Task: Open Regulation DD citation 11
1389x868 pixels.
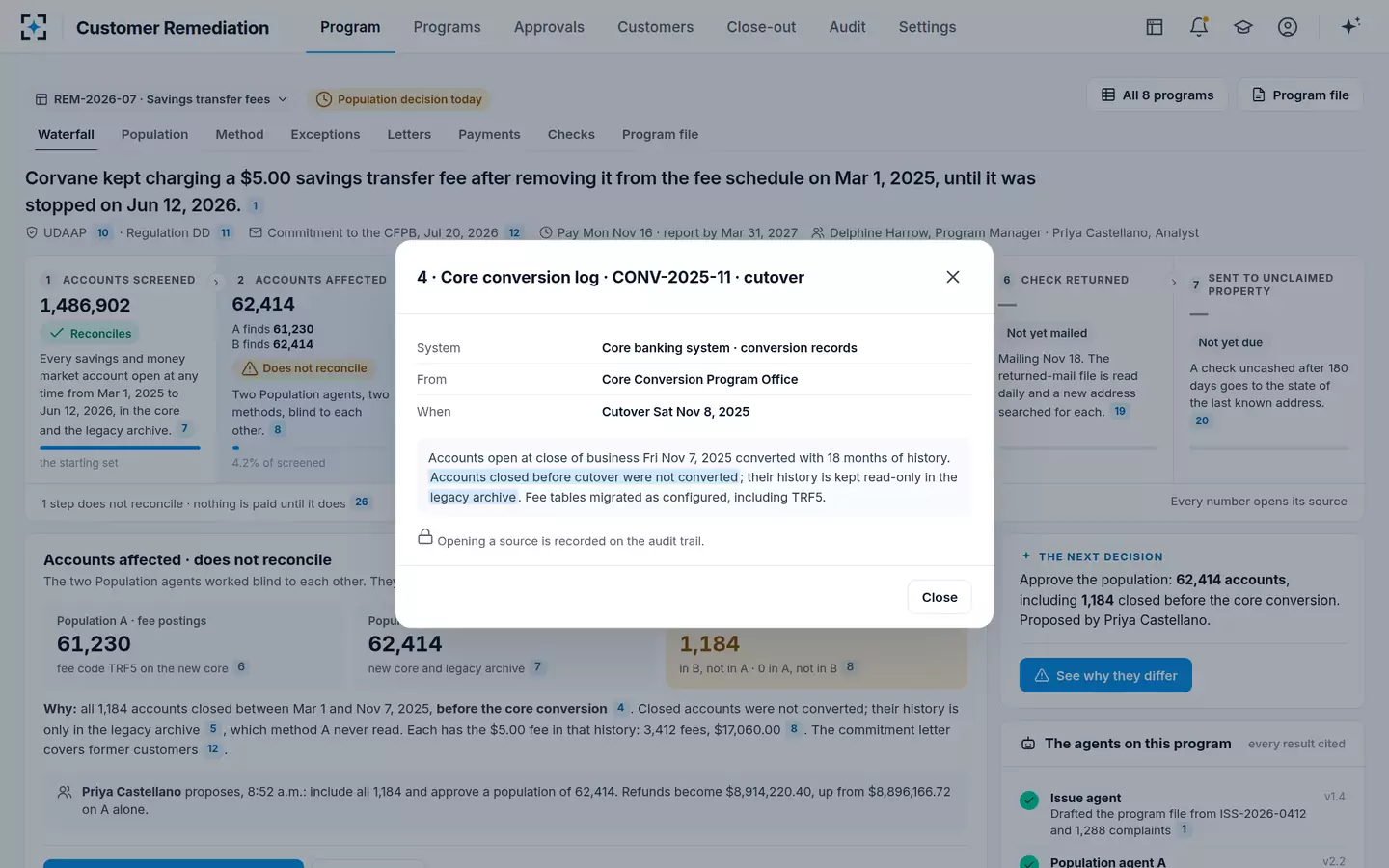Action: coord(226,232)
